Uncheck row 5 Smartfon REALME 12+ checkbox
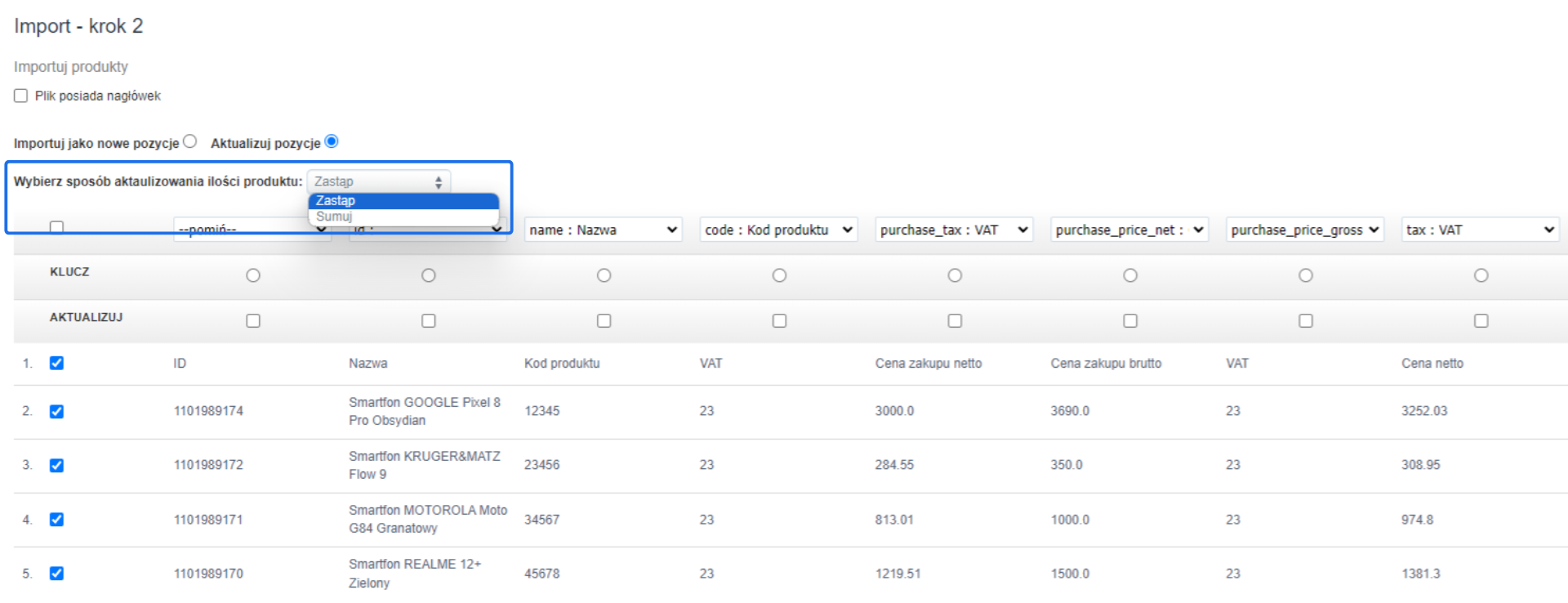1568x603 pixels. (56, 574)
